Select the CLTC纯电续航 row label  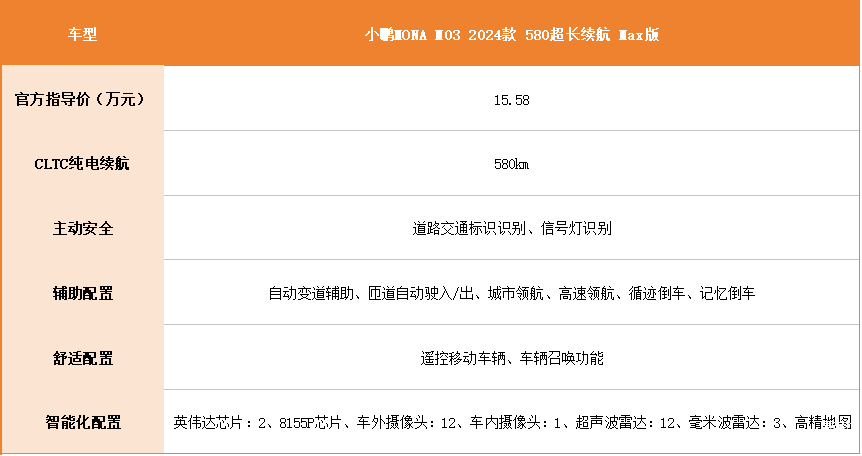tap(81, 164)
